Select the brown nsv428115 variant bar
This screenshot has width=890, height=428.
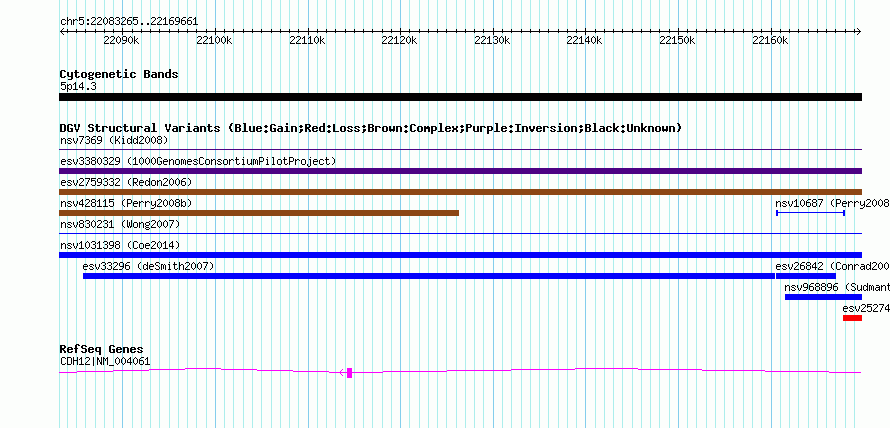pyautogui.click(x=259, y=213)
